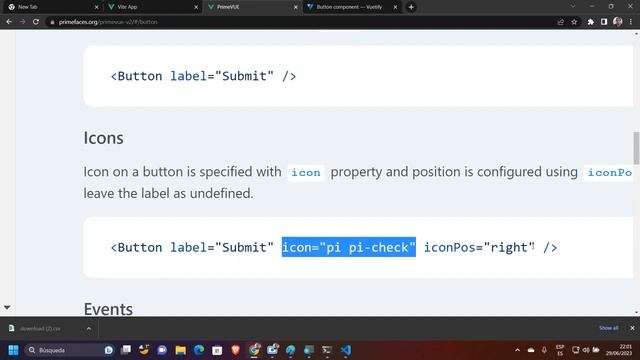Go back to the previous page
Screen dimensions: 640x360
9,22
